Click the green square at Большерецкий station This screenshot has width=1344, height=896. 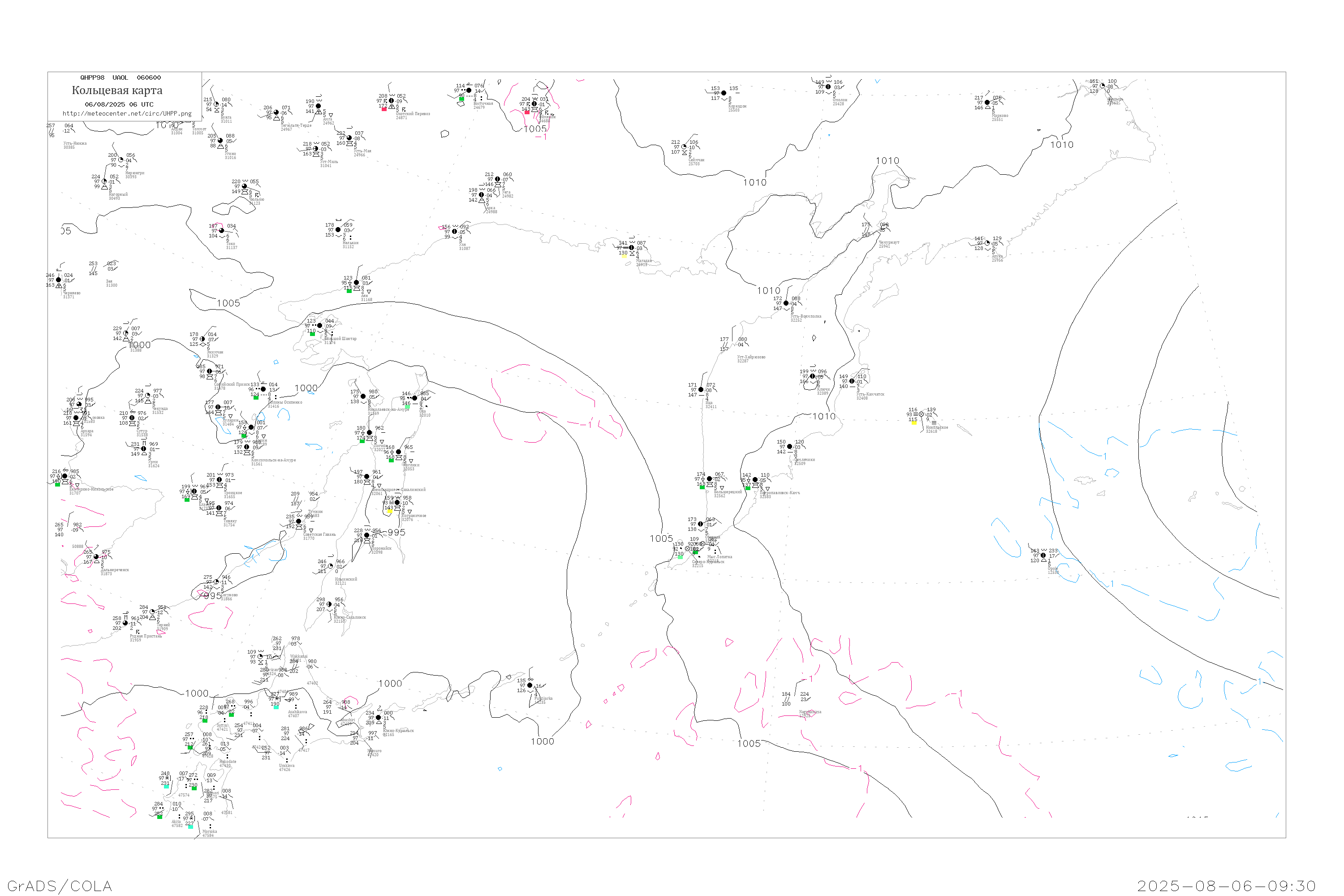tap(702, 487)
